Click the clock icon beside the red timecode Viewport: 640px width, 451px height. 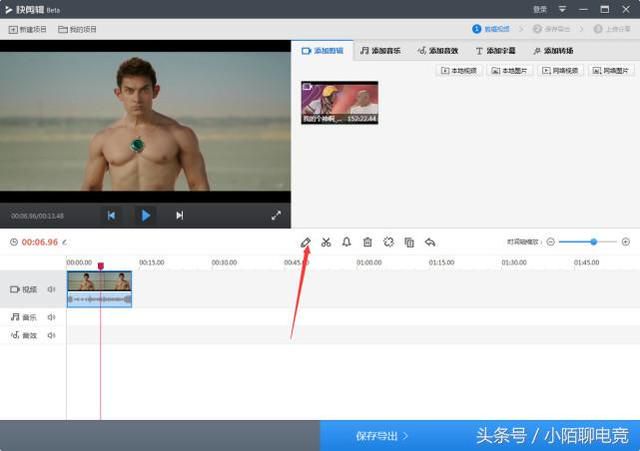(x=14, y=242)
